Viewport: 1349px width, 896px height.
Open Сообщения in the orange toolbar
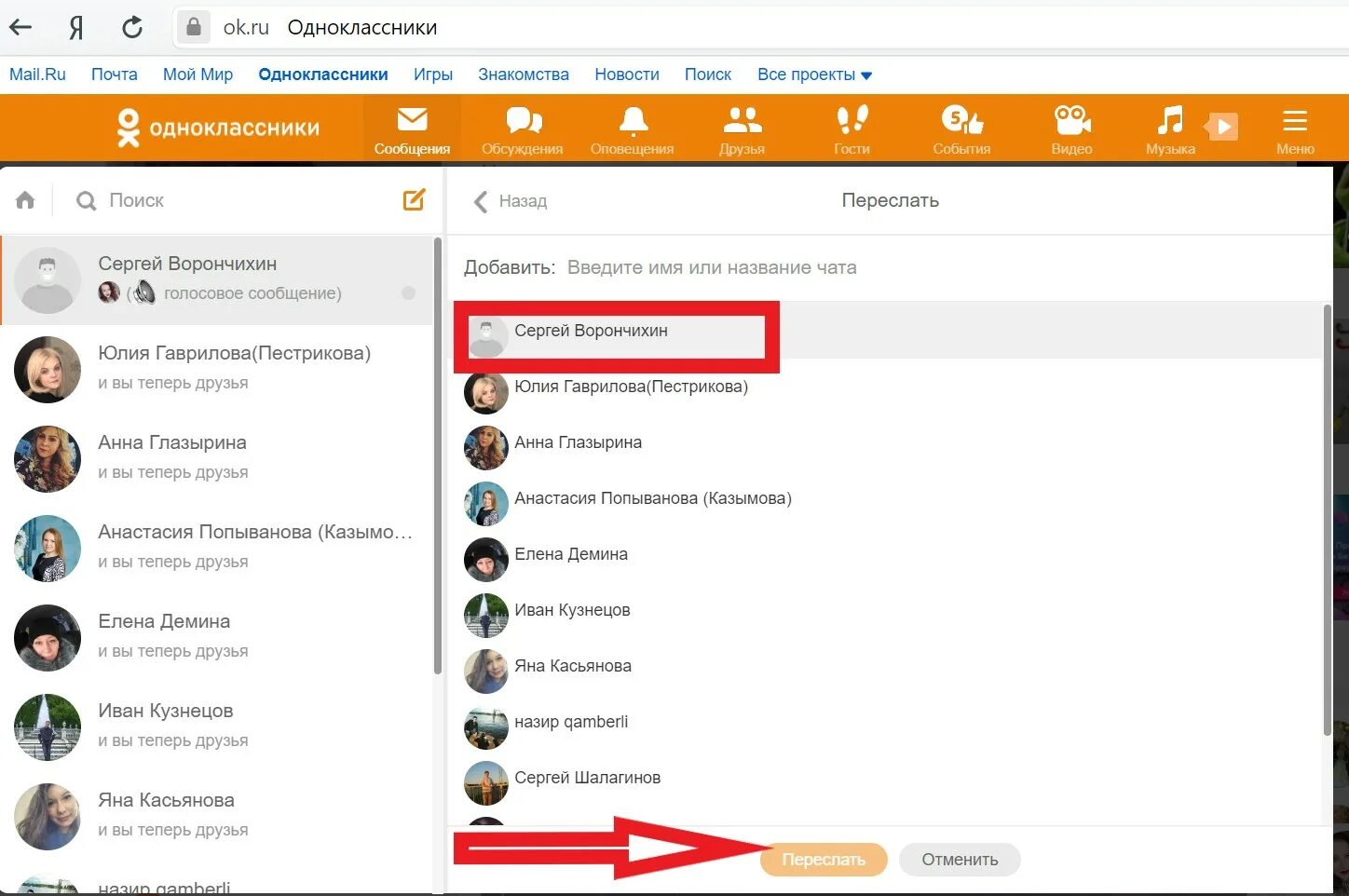point(412,129)
